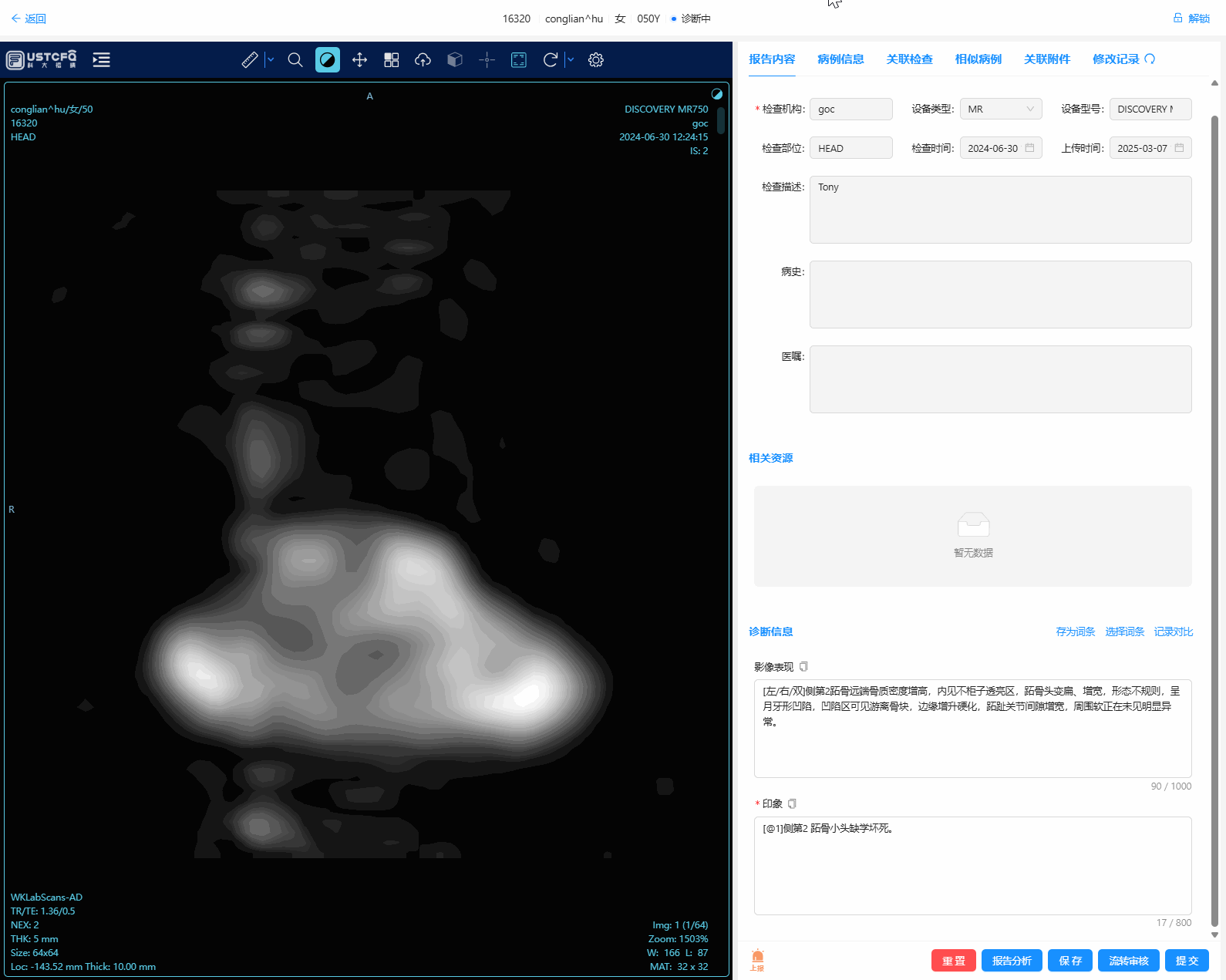Click the image viewer vertical scroll slider

(721, 120)
